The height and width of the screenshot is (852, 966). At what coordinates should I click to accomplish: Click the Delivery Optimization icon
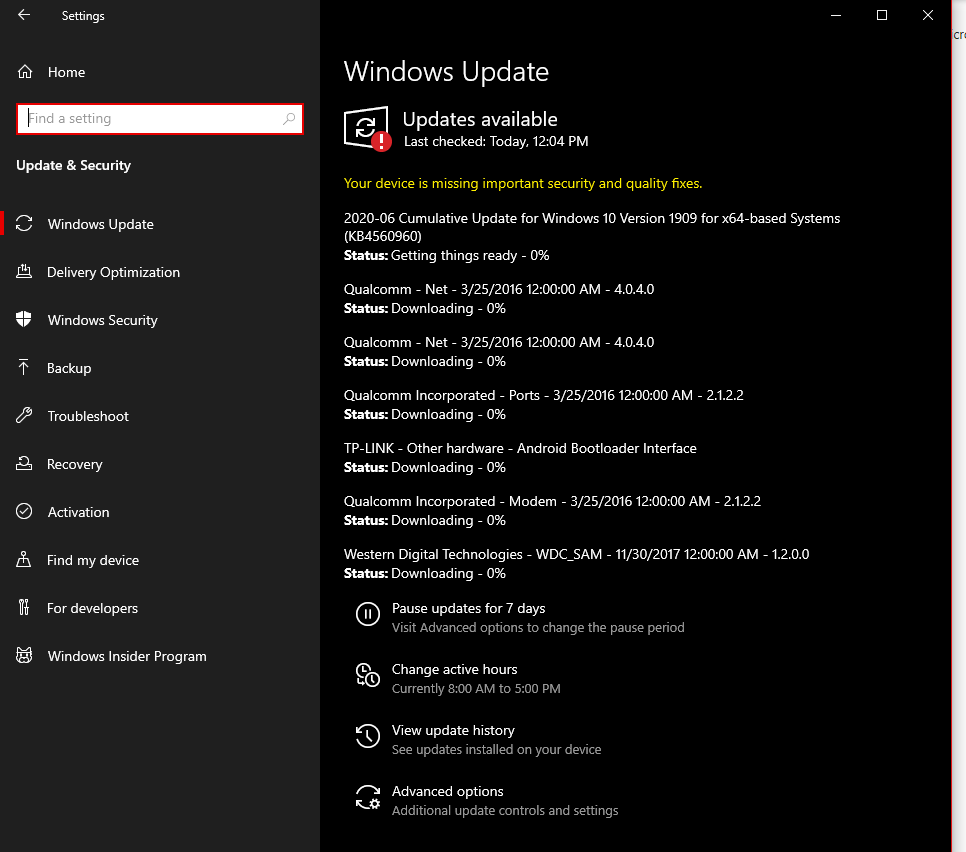(x=24, y=272)
